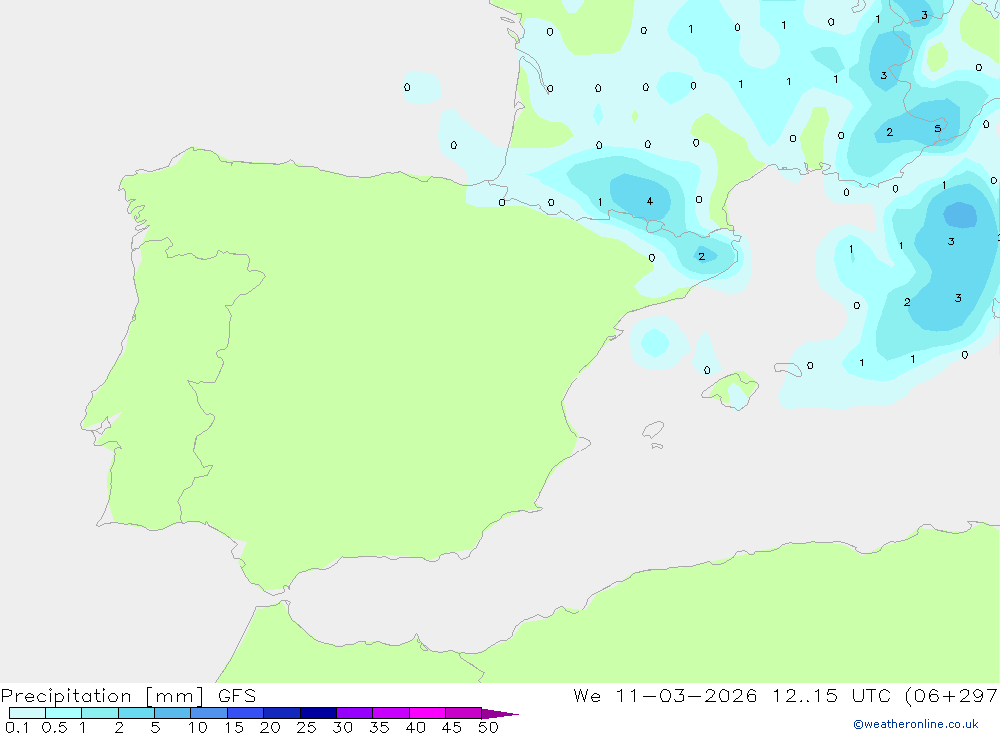Open the weatheronline.co.uk copyright link
This screenshot has height=733, width=1000.
916,724
